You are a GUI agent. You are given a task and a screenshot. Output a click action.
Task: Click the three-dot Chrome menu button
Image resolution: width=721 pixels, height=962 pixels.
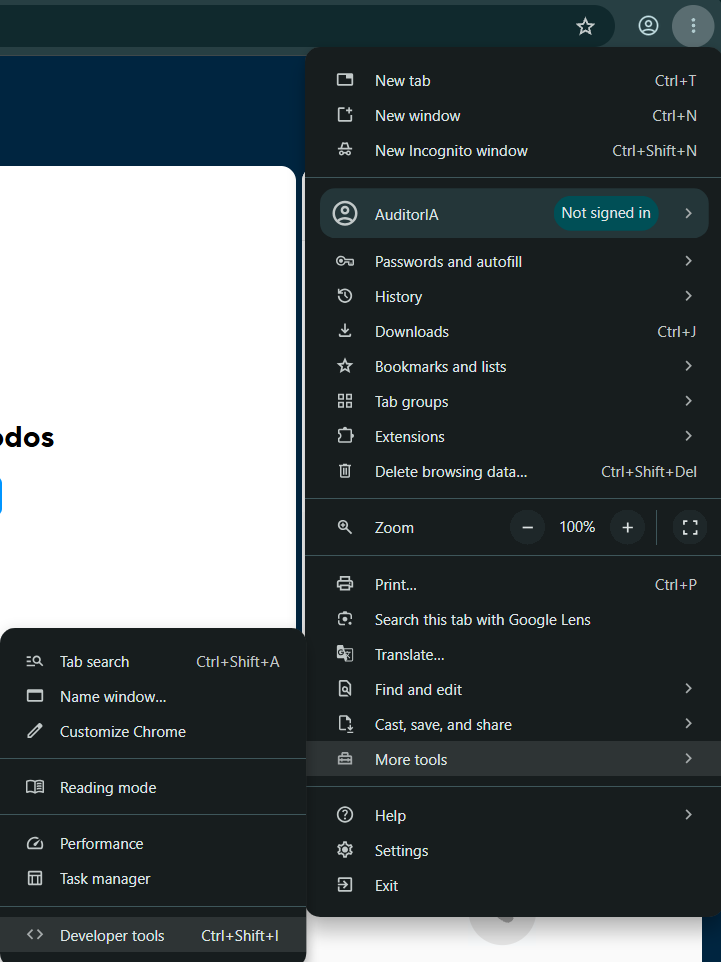pyautogui.click(x=693, y=26)
